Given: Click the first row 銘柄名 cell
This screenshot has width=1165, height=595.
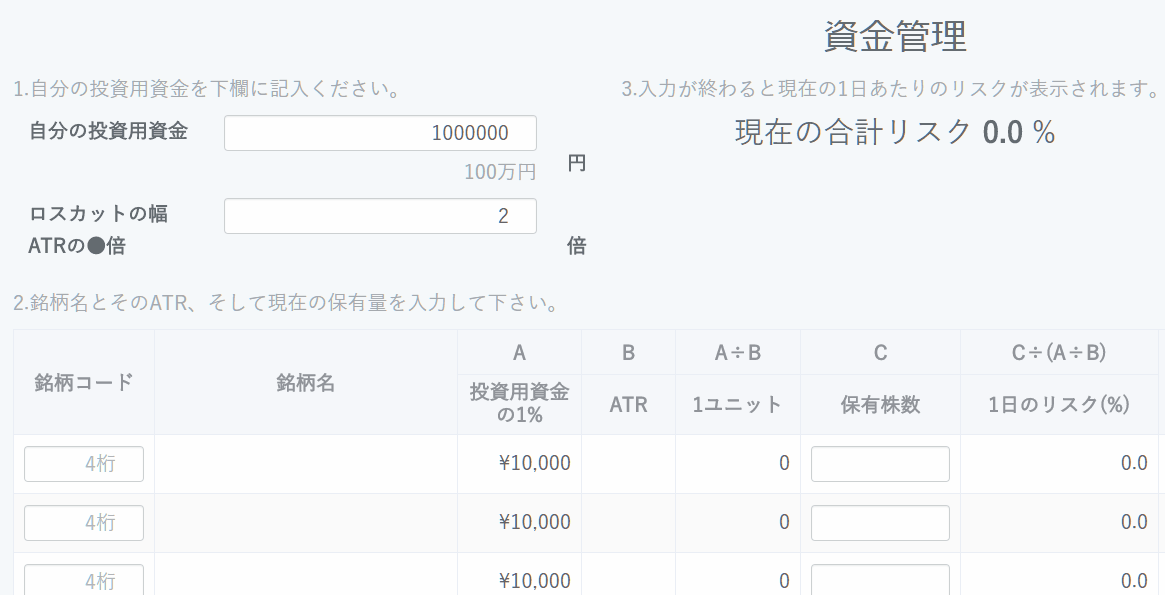Looking at the screenshot, I should 305,464.
